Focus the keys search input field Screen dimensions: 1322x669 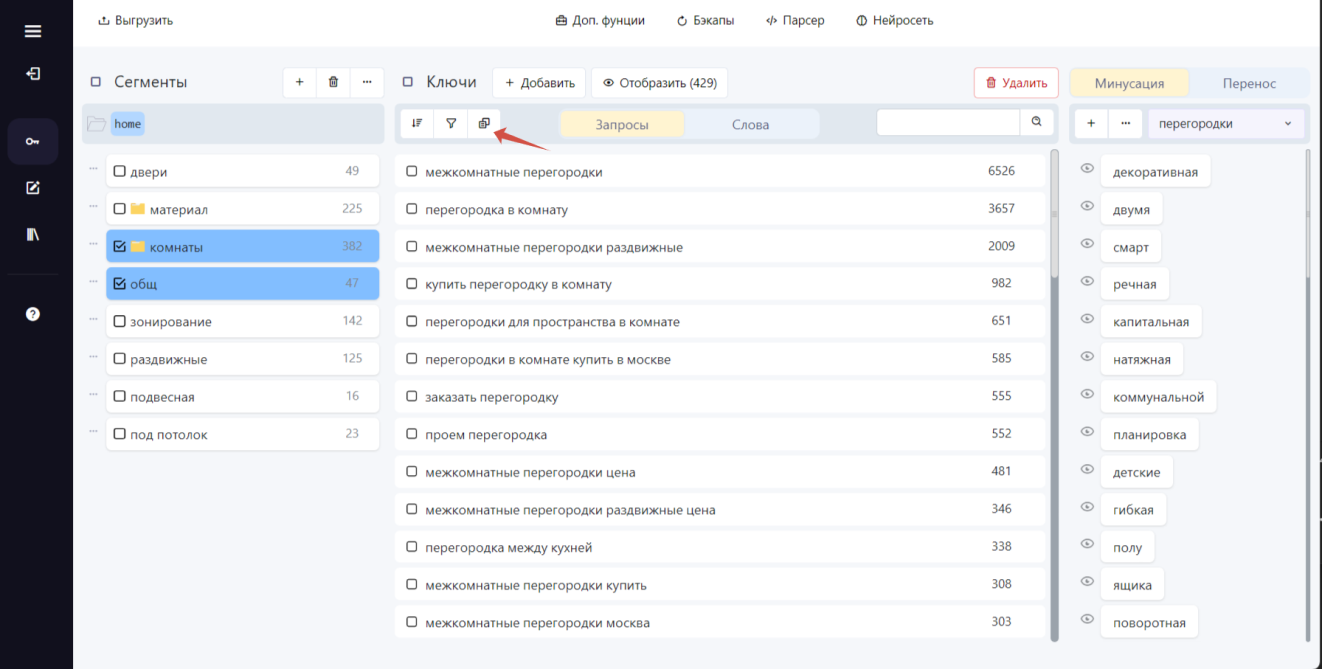(x=948, y=122)
